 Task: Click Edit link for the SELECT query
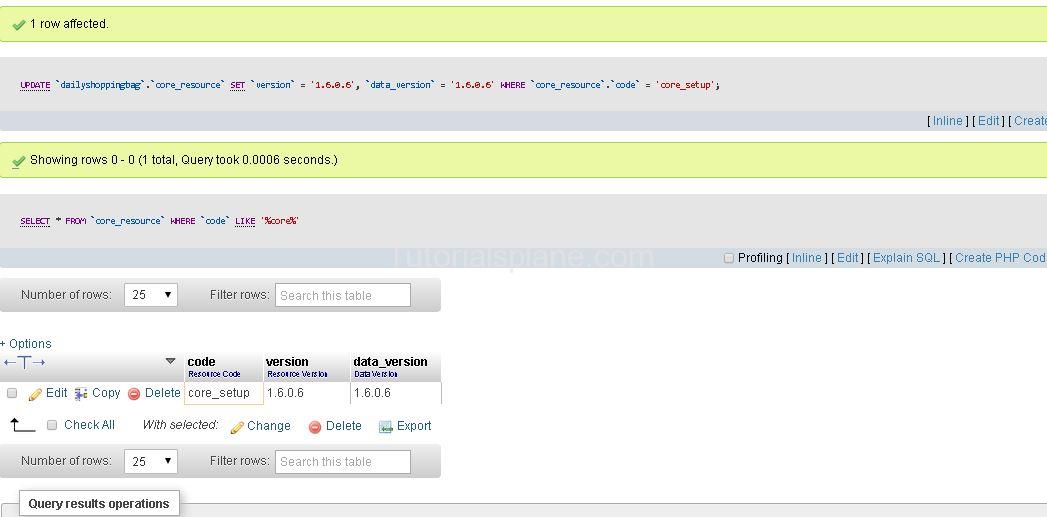coord(847,258)
